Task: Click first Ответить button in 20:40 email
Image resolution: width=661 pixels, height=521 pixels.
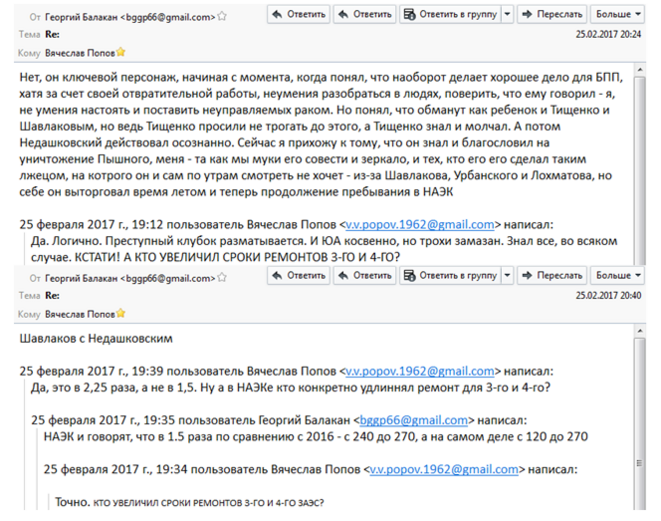Action: [x=298, y=276]
